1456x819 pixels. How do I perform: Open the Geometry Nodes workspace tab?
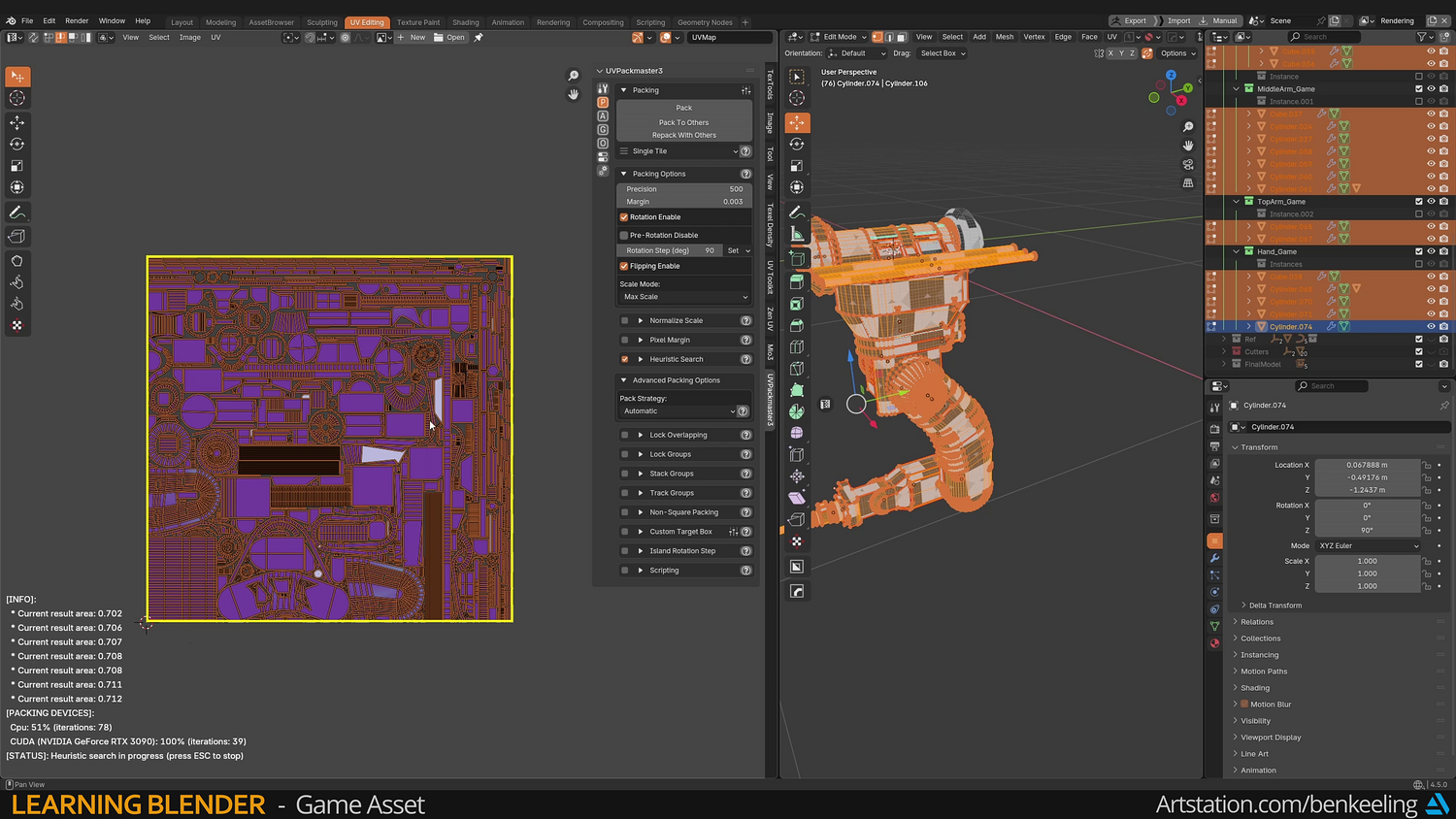coord(705,22)
